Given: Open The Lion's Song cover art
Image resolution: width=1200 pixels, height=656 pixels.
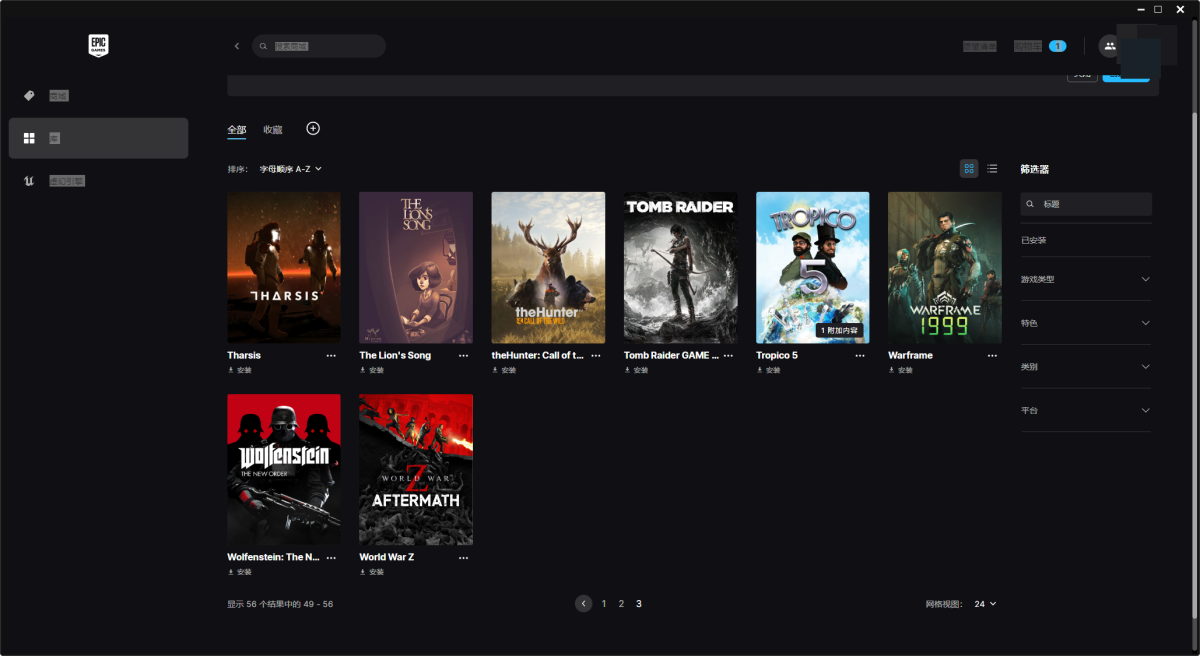Looking at the screenshot, I should [416, 267].
